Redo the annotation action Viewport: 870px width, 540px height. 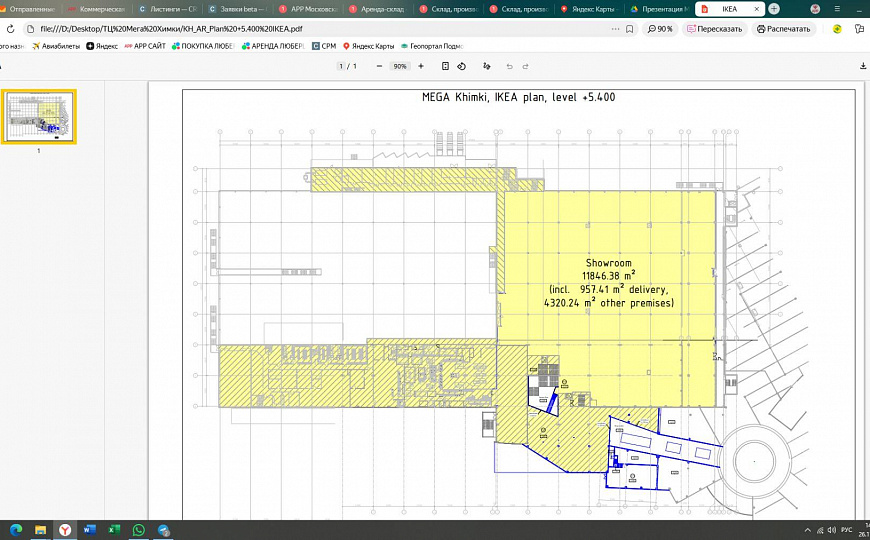(x=526, y=66)
